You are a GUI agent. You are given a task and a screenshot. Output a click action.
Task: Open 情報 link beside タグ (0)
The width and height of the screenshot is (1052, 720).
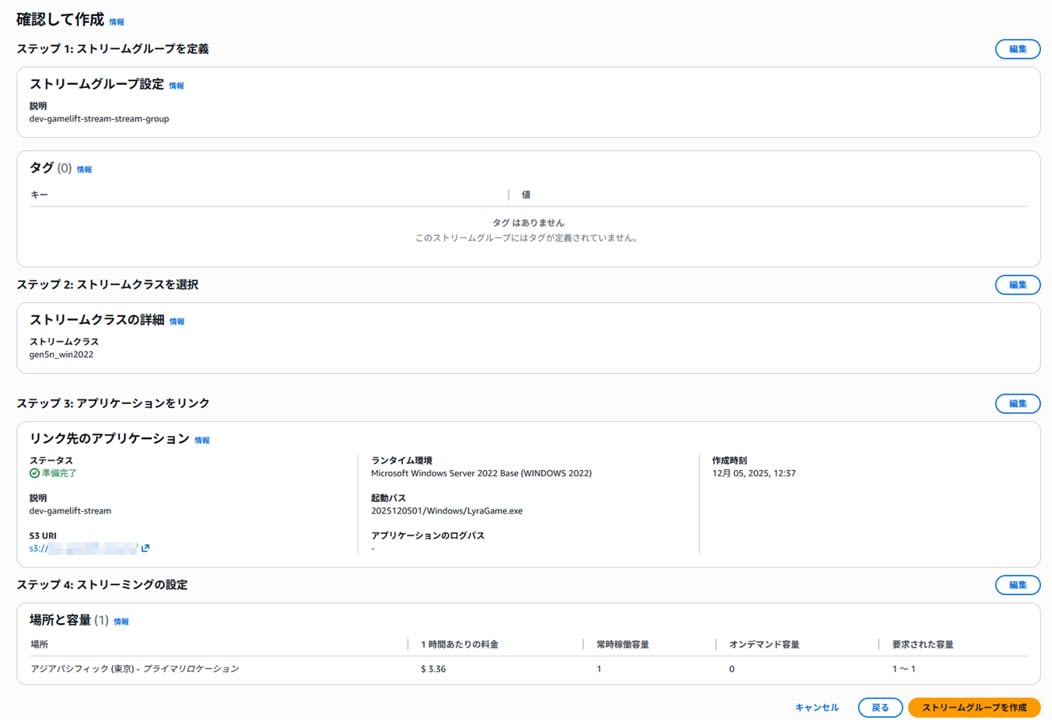tap(85, 170)
